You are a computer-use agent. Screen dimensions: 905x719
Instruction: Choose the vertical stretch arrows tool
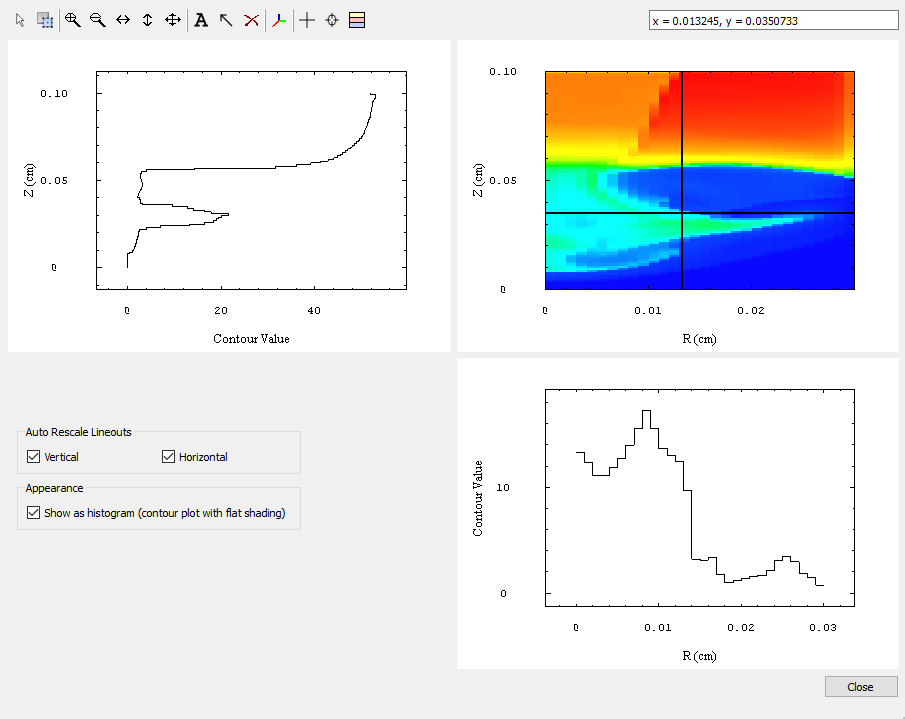coord(147,20)
